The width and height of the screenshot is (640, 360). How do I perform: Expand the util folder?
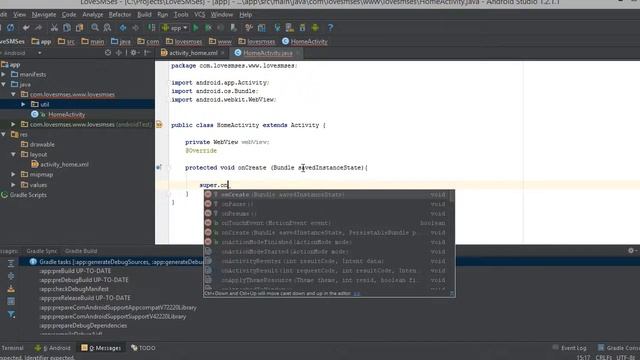(23, 104)
